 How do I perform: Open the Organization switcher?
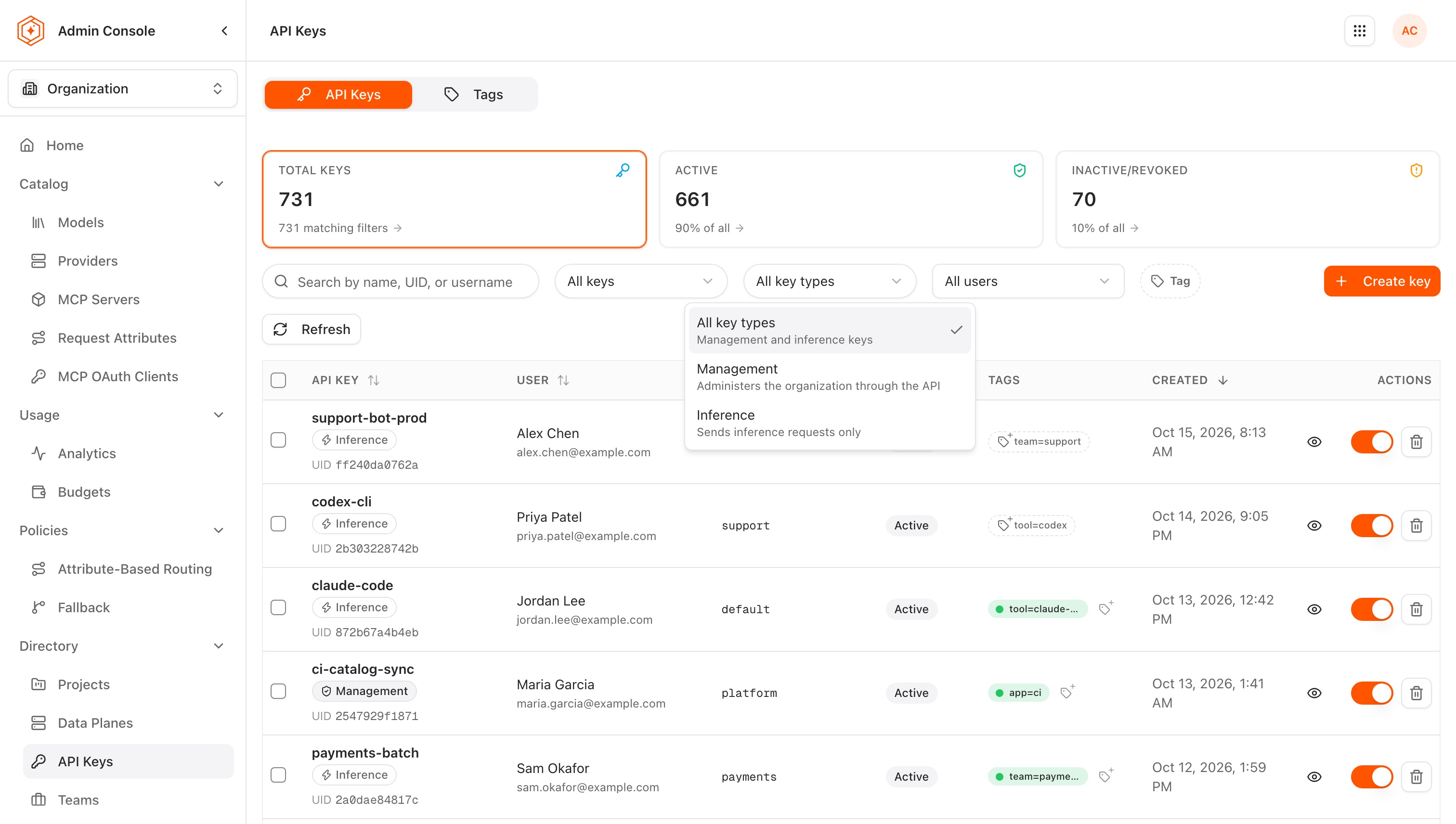(x=122, y=88)
